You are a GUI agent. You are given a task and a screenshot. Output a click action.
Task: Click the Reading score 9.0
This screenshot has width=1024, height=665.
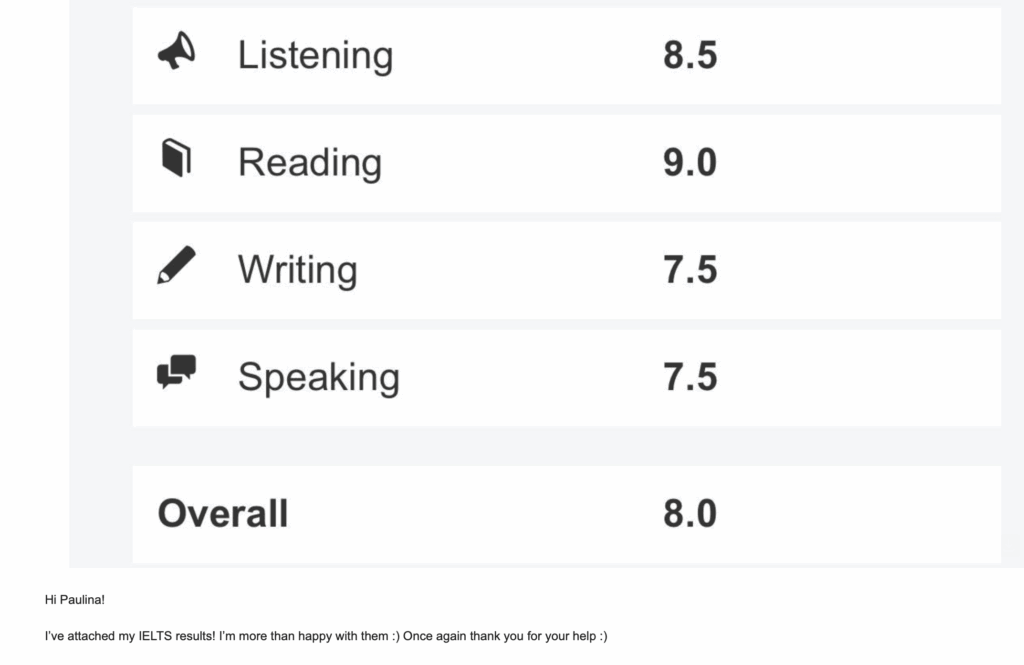690,162
